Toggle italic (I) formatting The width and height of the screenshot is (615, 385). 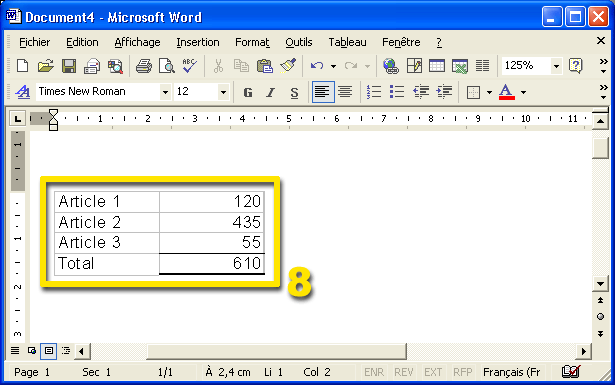point(271,93)
